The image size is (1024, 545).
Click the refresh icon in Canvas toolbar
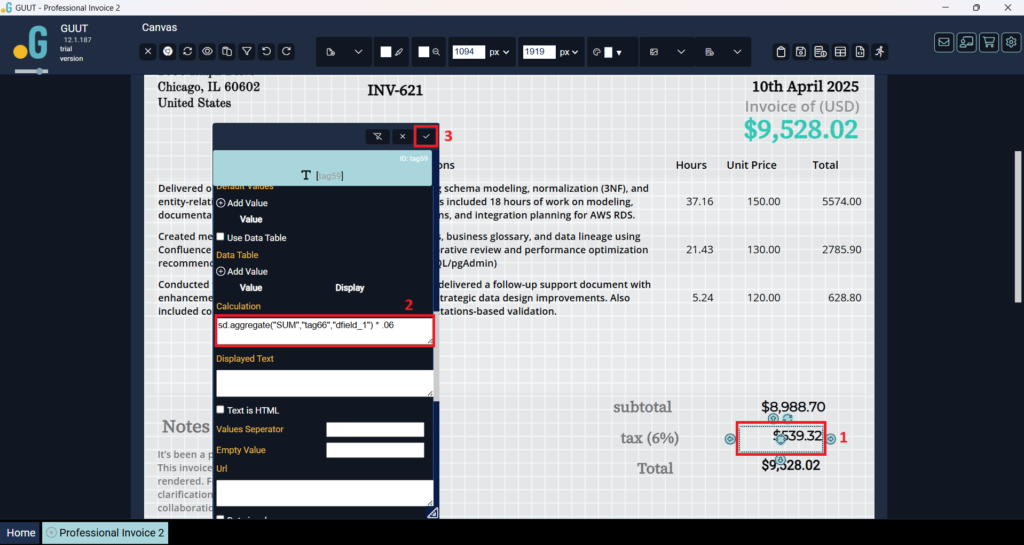coord(187,51)
